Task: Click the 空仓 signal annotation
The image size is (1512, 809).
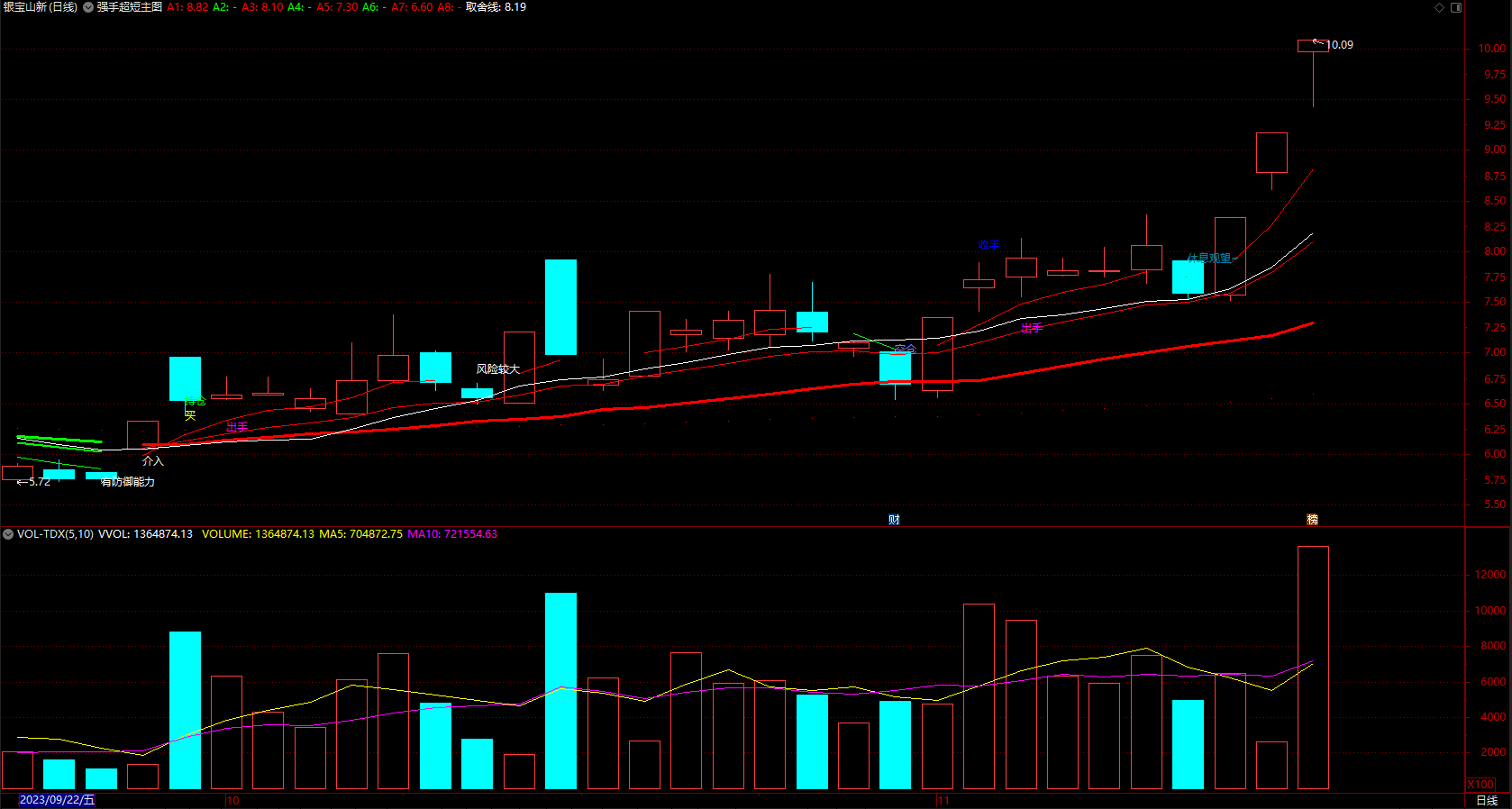Action: coord(906,350)
